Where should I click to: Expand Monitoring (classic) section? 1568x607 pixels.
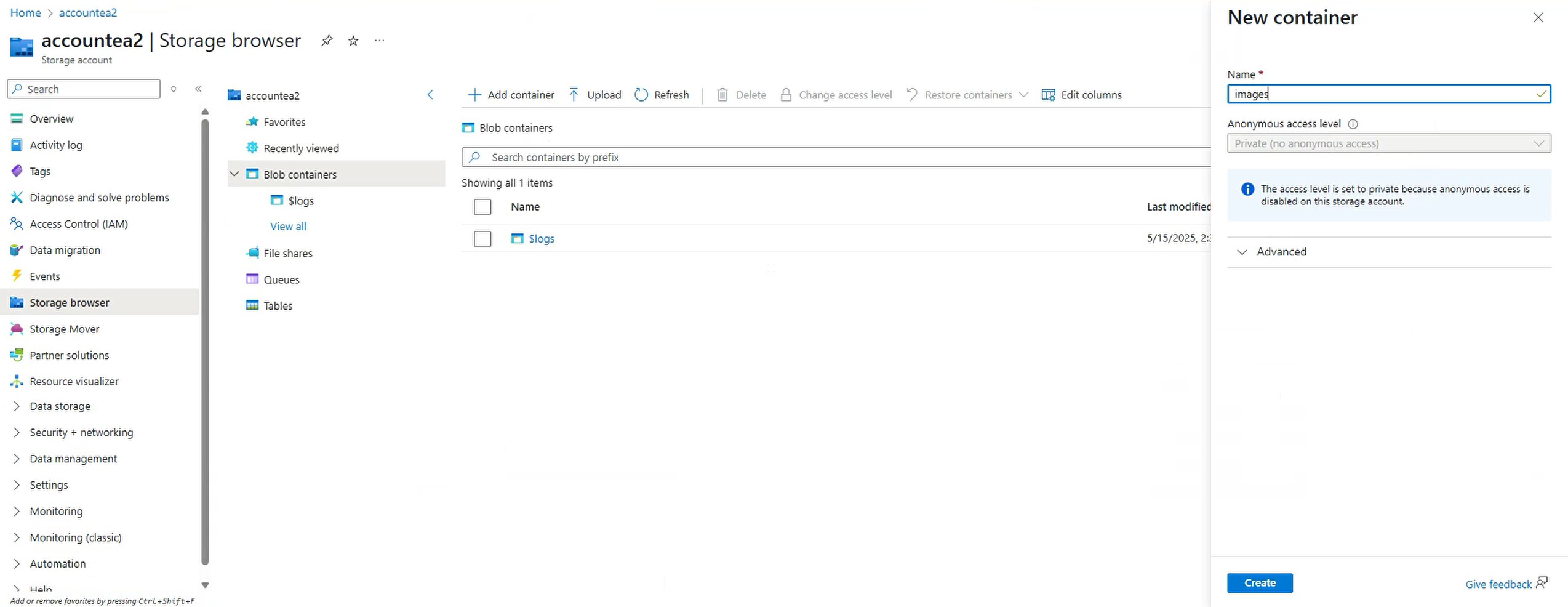pyautogui.click(x=17, y=538)
